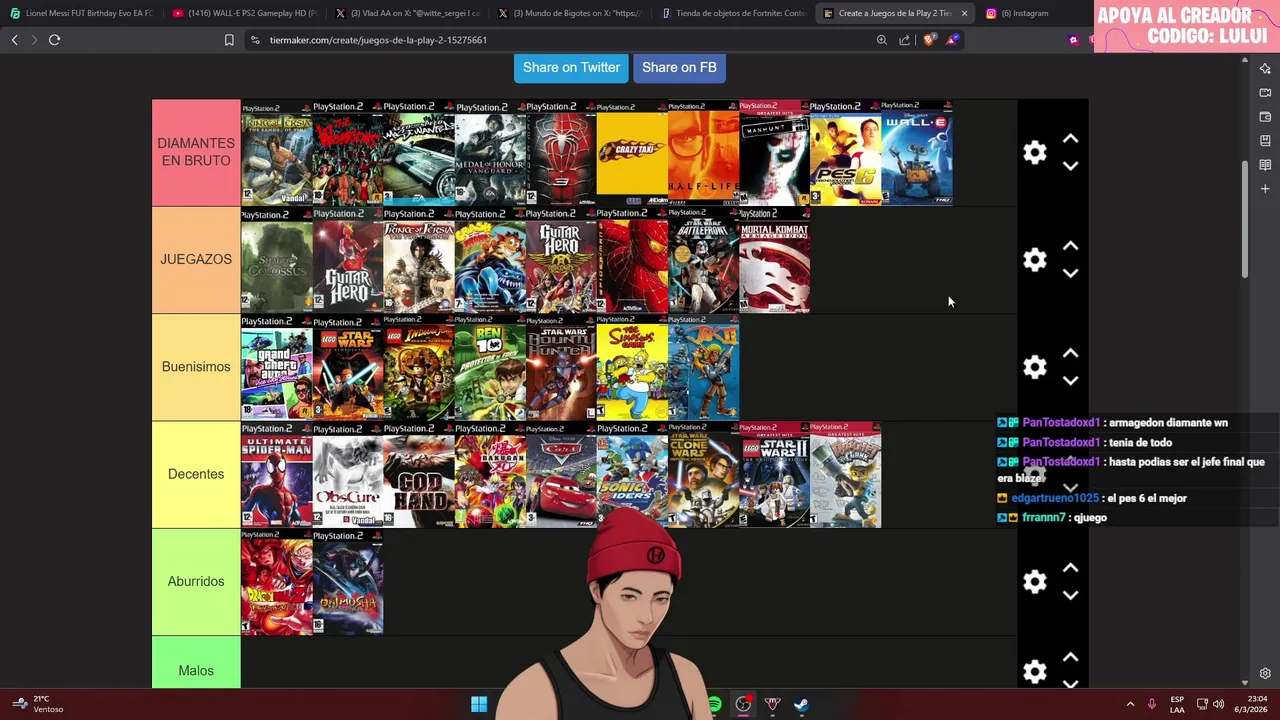Open the zoom magnifier in address bar

click(x=881, y=40)
